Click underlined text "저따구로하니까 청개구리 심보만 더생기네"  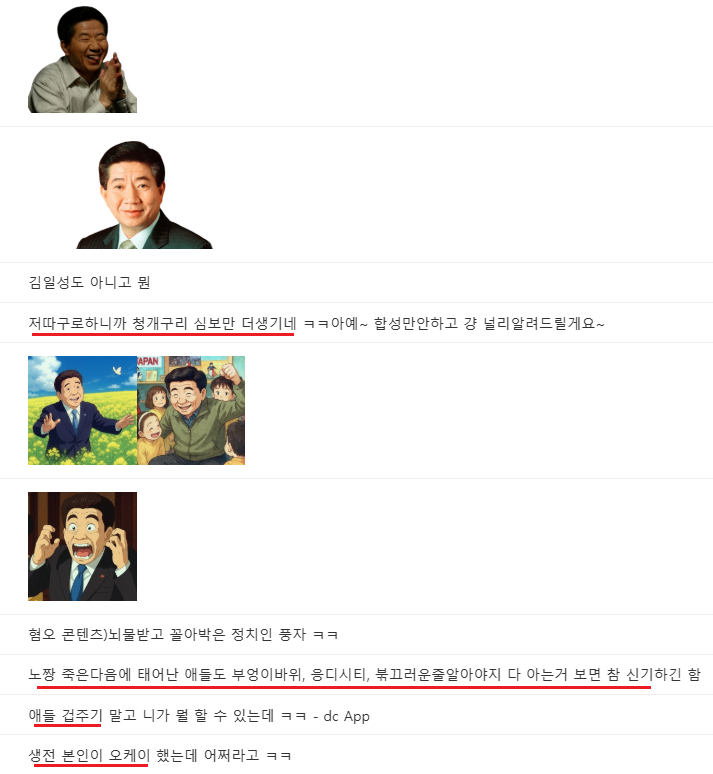click(162, 324)
